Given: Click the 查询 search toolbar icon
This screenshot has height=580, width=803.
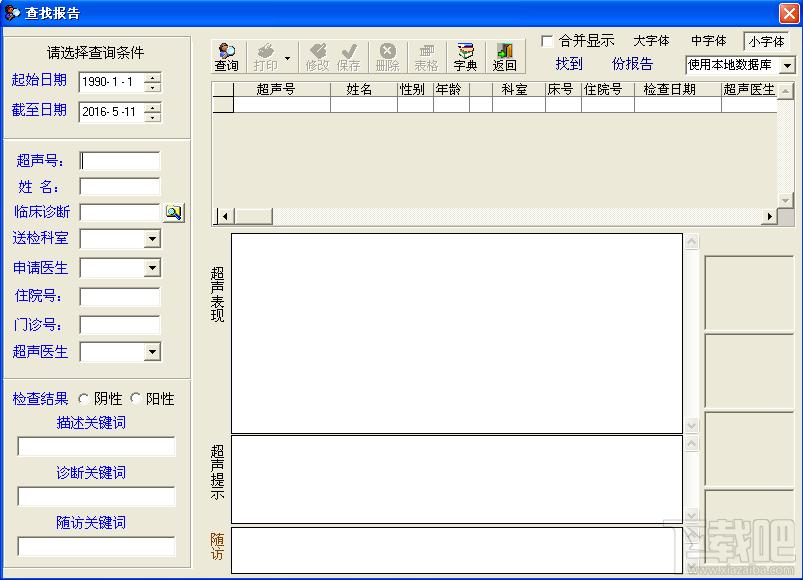Looking at the screenshot, I should [x=226, y=57].
